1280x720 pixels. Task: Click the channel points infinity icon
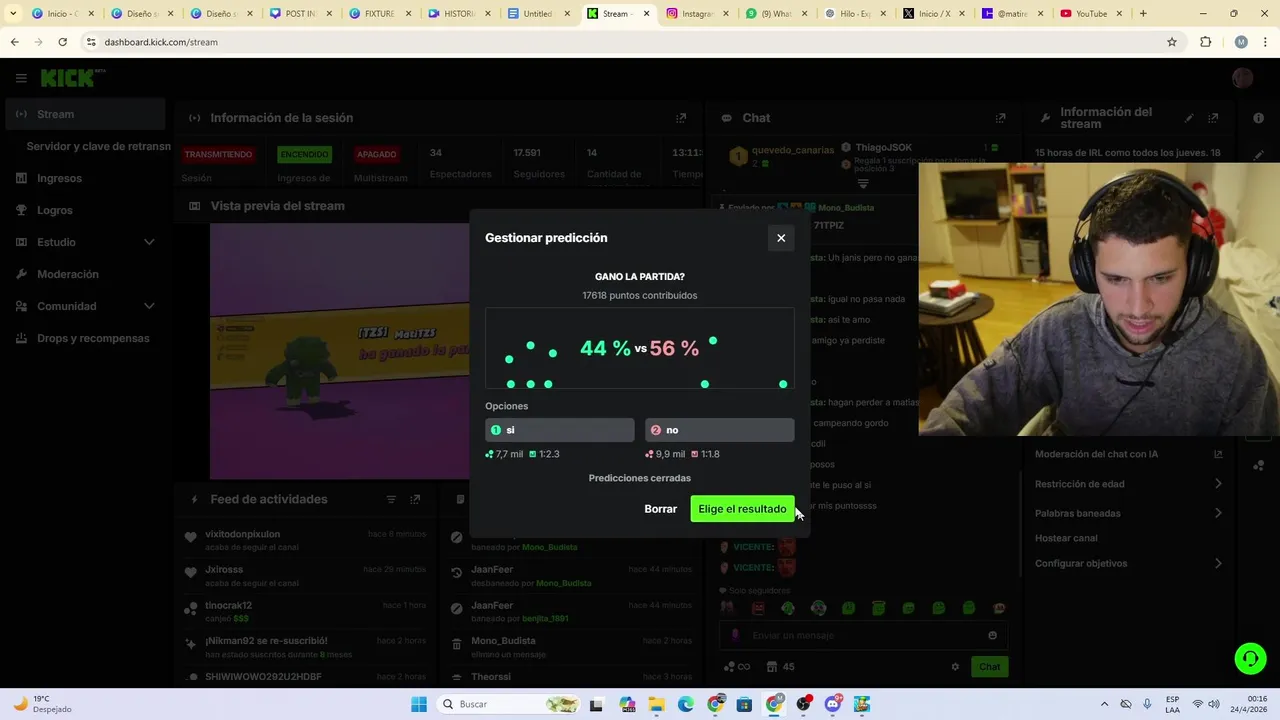pyautogui.click(x=736, y=667)
